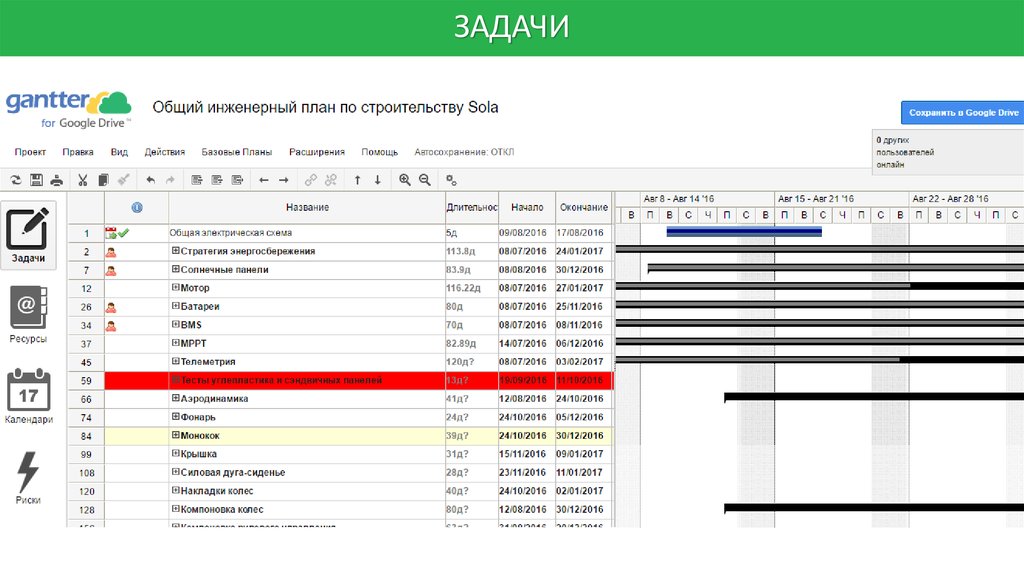
Task: Click the print icon in toolbar
Action: click(57, 180)
